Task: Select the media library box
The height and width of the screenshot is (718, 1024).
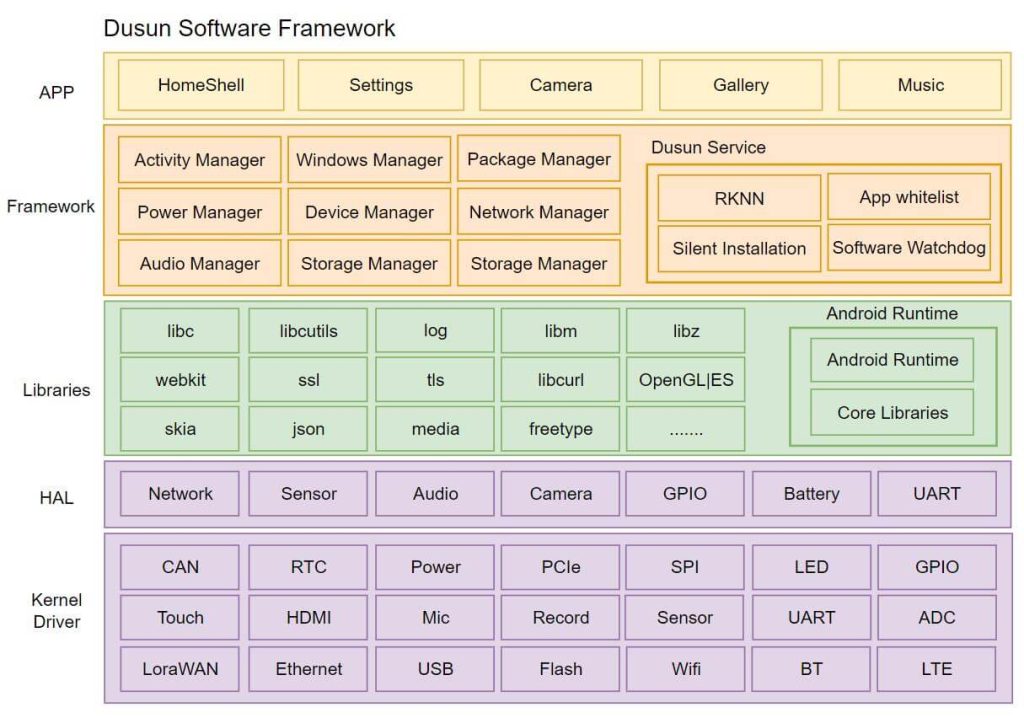Action: pyautogui.click(x=435, y=429)
